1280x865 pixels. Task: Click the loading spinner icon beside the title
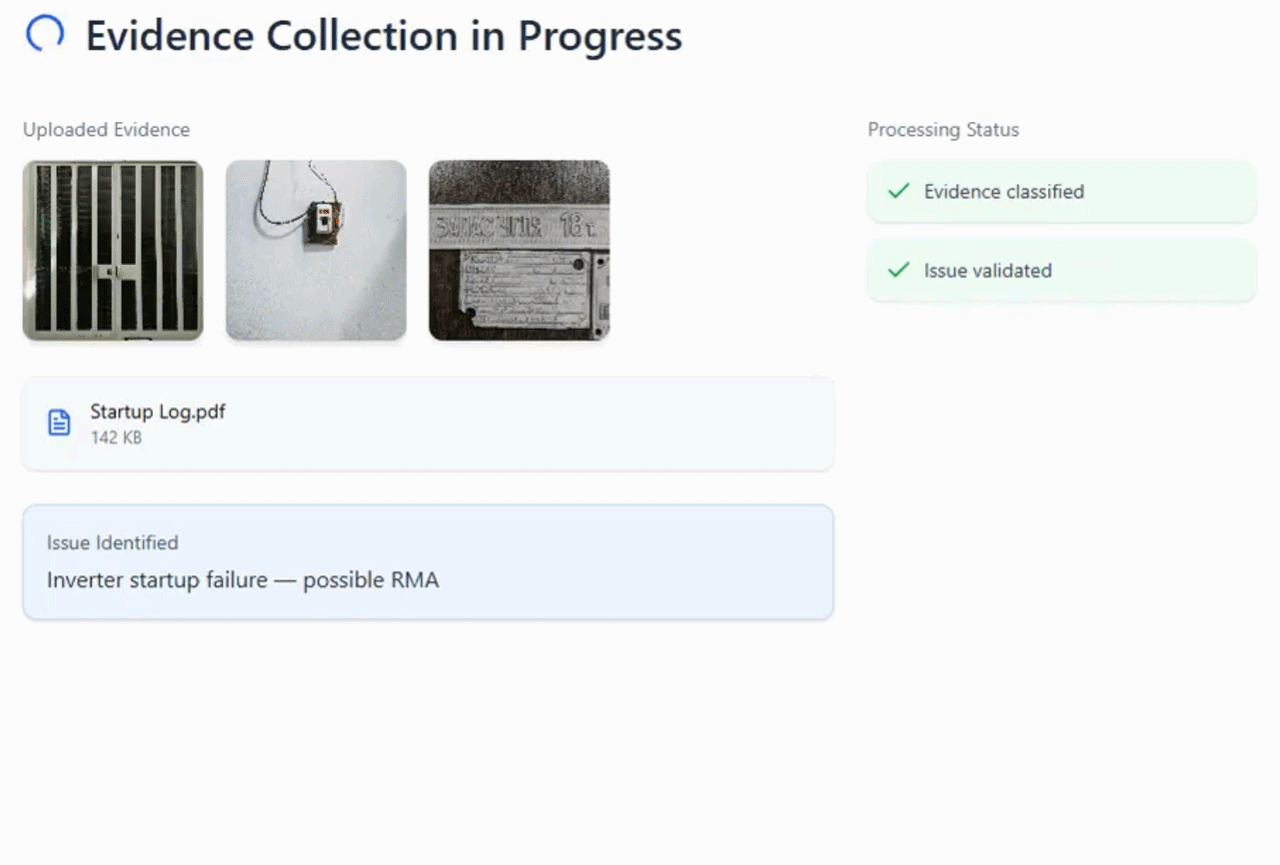pyautogui.click(x=44, y=34)
